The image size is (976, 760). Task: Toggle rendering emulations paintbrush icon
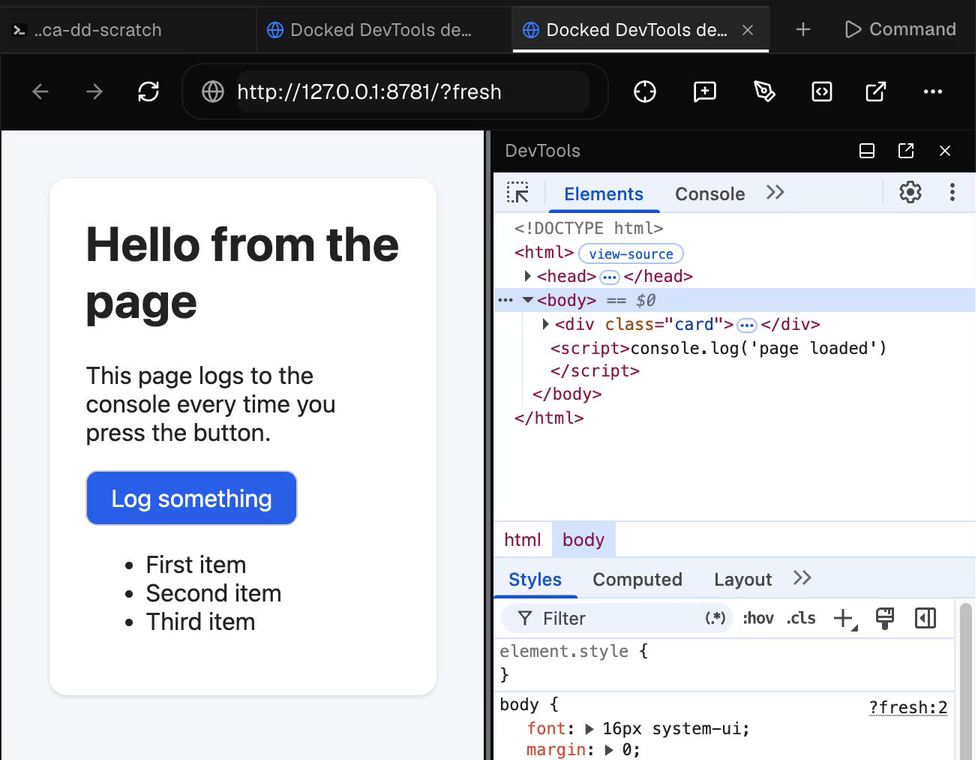[884, 618]
